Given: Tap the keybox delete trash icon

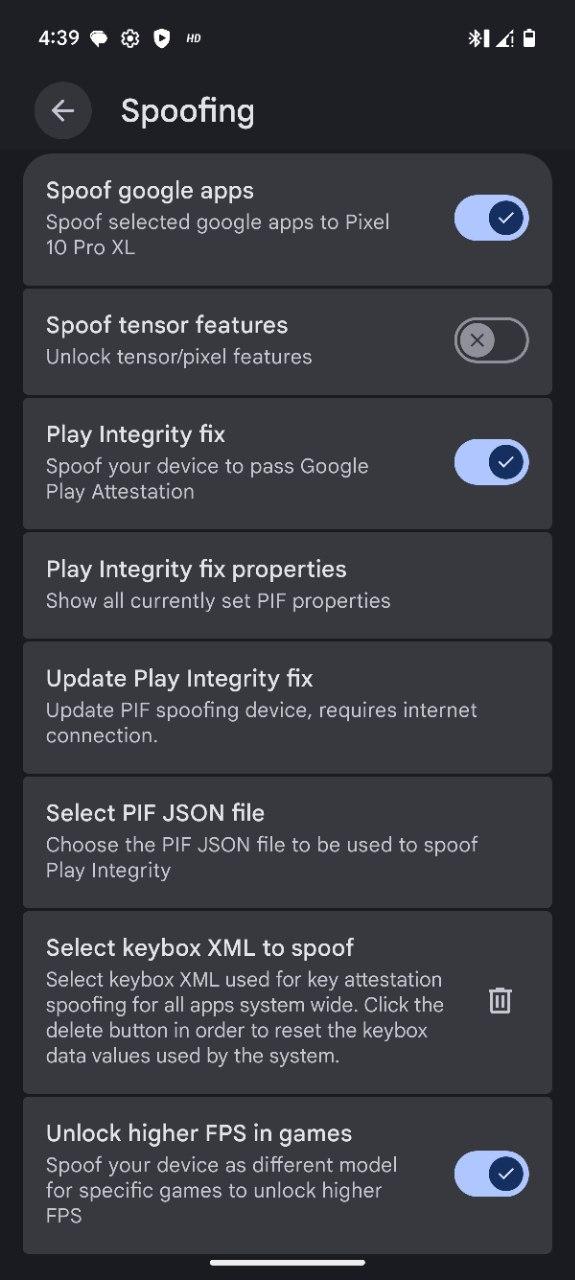Looking at the screenshot, I should pos(500,1001).
